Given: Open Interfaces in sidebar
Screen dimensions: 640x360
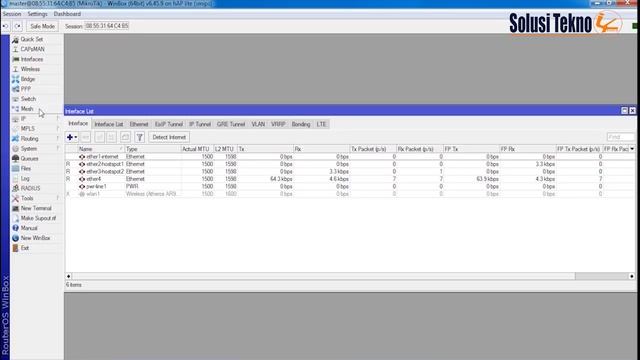Looking at the screenshot, I should pos(32,59).
